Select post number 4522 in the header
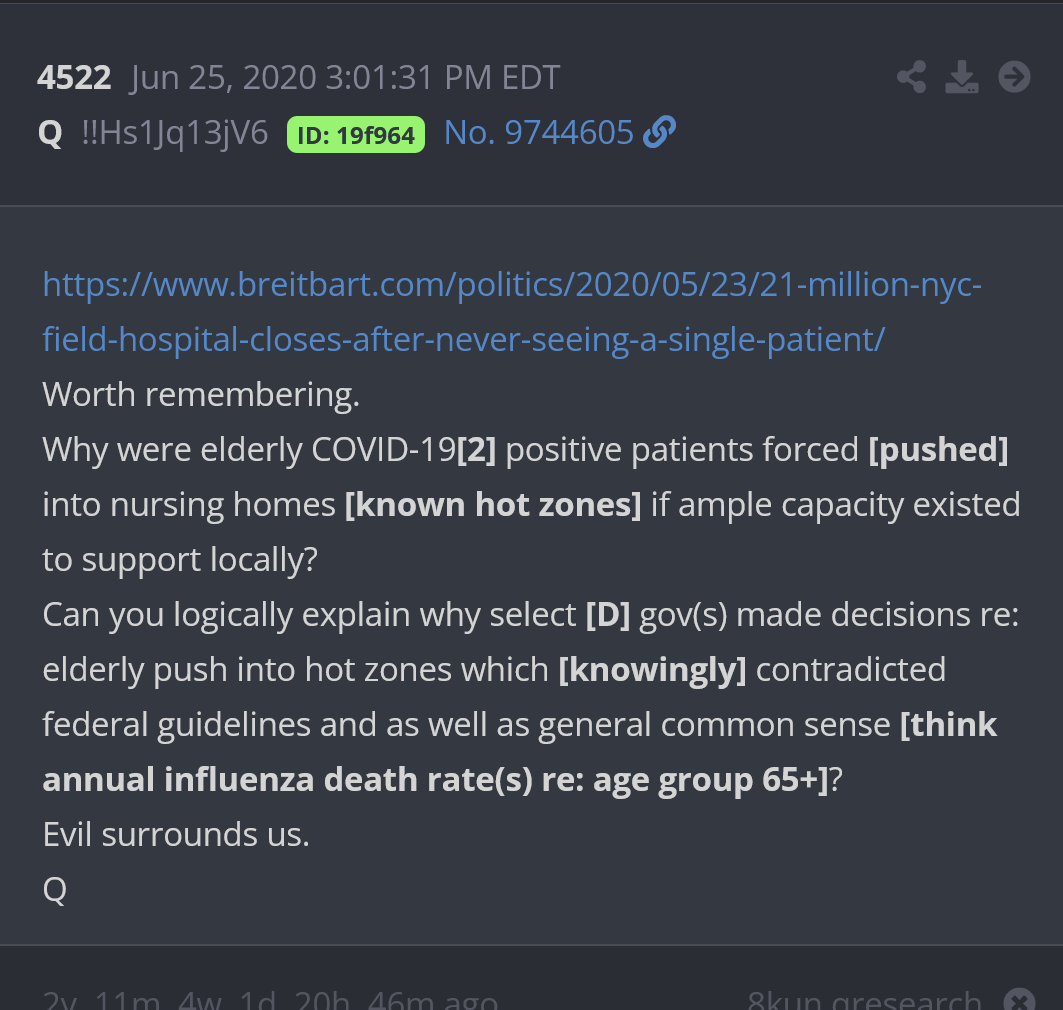 74,78
